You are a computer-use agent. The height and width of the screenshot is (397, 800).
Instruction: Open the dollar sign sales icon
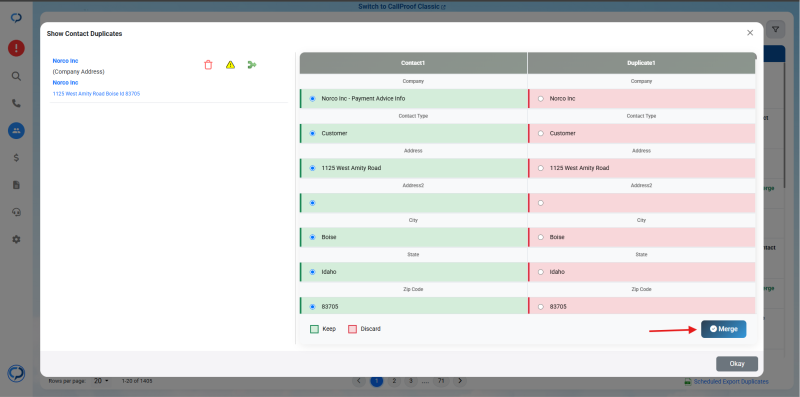[16, 158]
